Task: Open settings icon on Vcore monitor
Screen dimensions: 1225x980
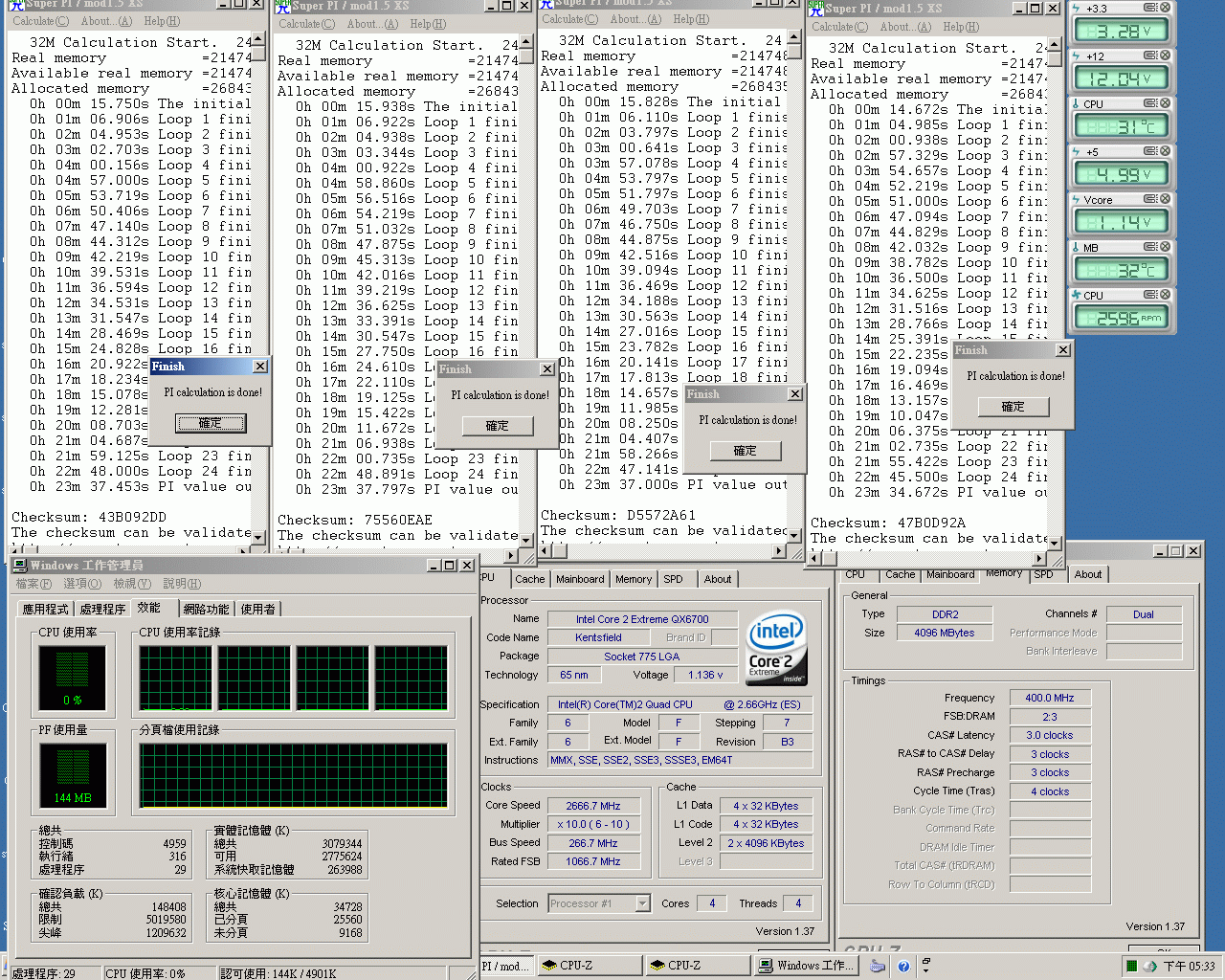Action: [1150, 199]
